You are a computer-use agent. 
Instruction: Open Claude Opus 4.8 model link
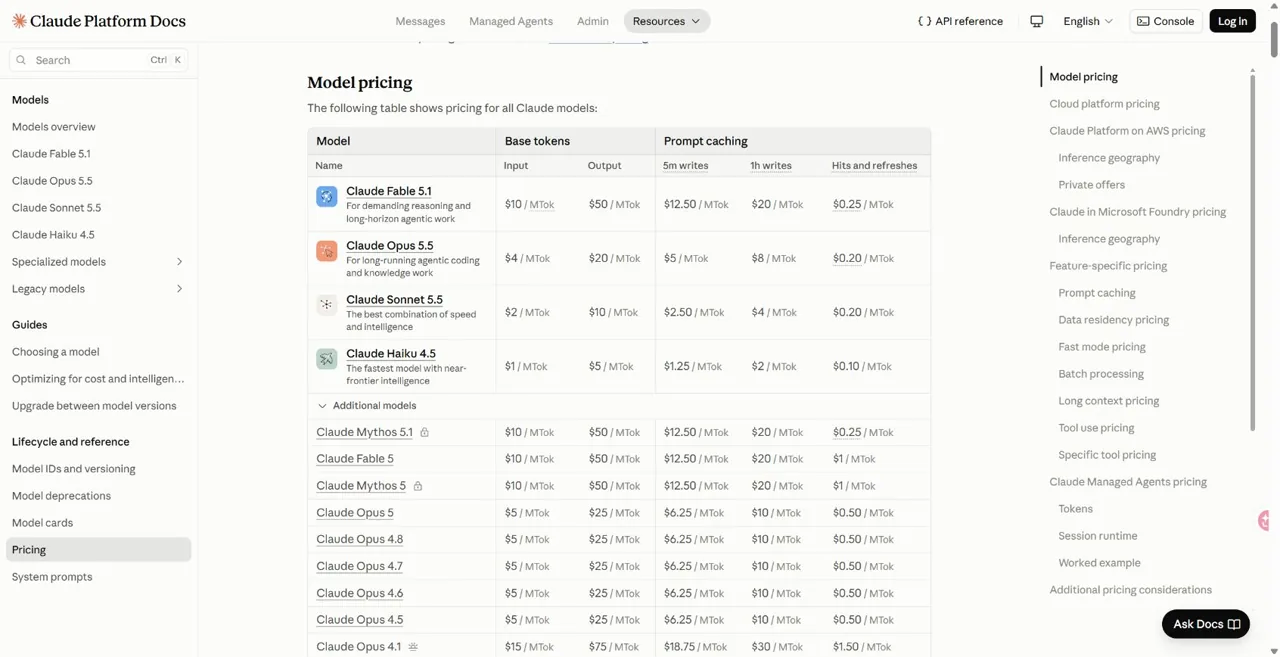point(360,539)
